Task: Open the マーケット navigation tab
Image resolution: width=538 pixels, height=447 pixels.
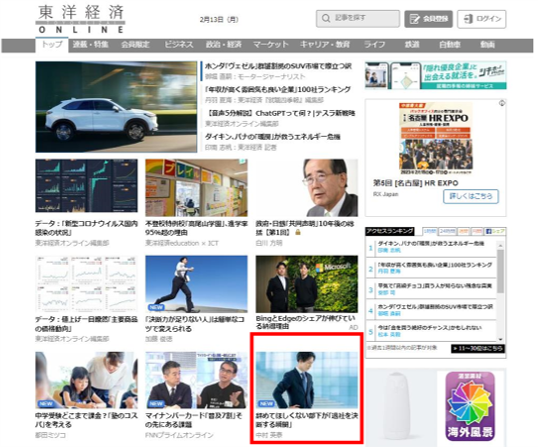Action: 271,45
